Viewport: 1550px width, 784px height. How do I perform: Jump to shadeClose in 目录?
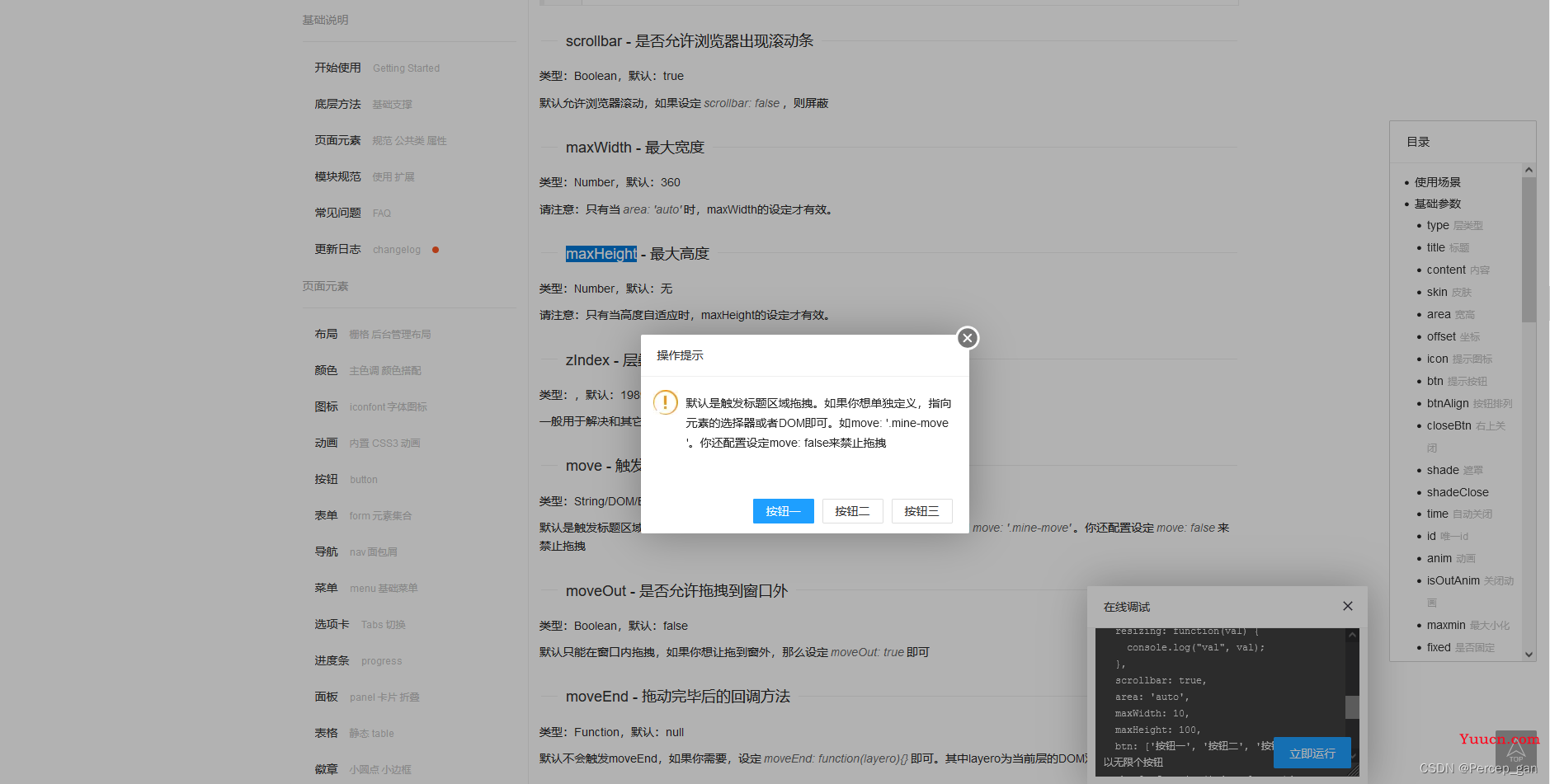1458,492
